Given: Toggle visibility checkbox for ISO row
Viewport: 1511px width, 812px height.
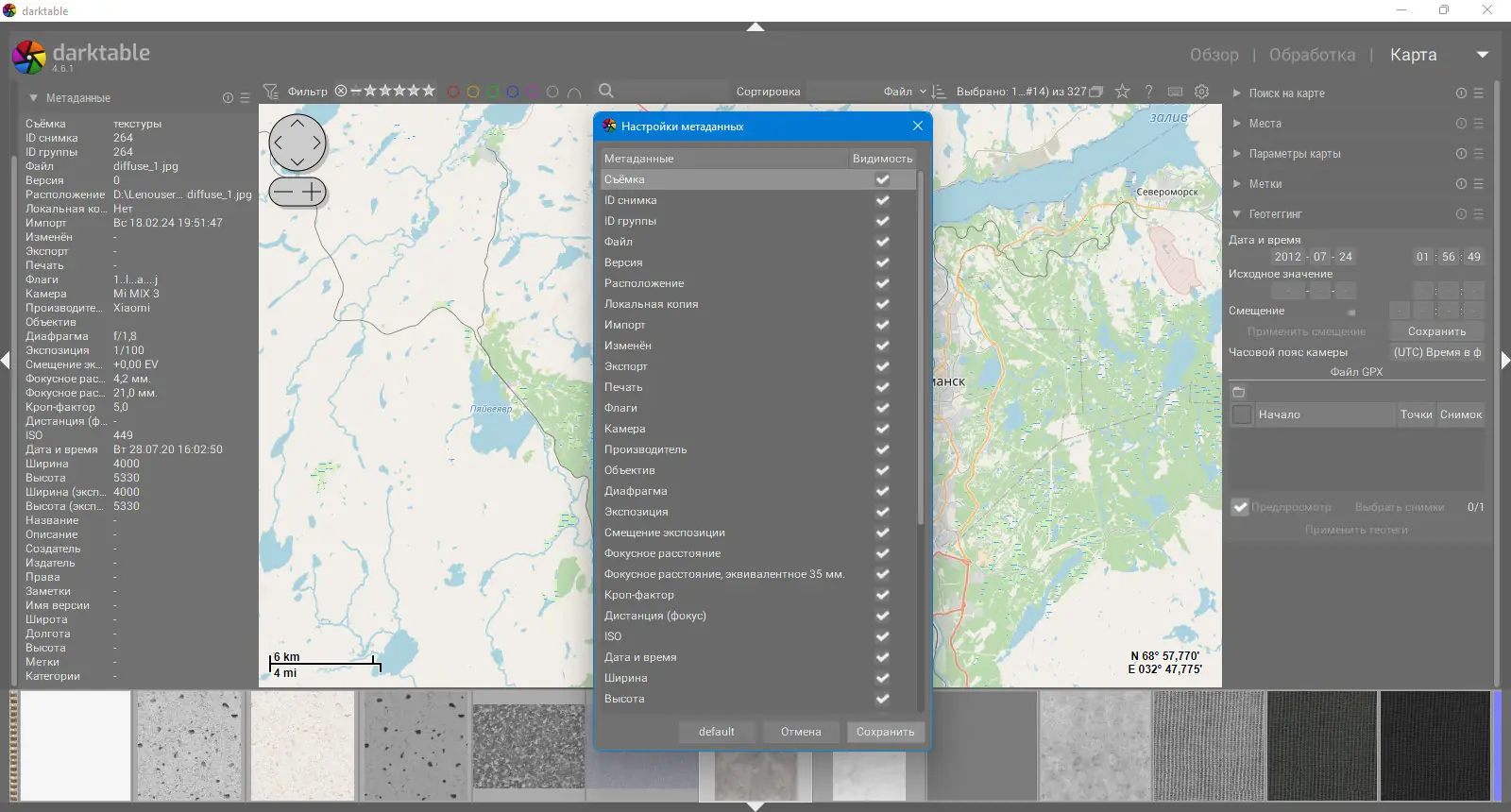Looking at the screenshot, I should 882,636.
